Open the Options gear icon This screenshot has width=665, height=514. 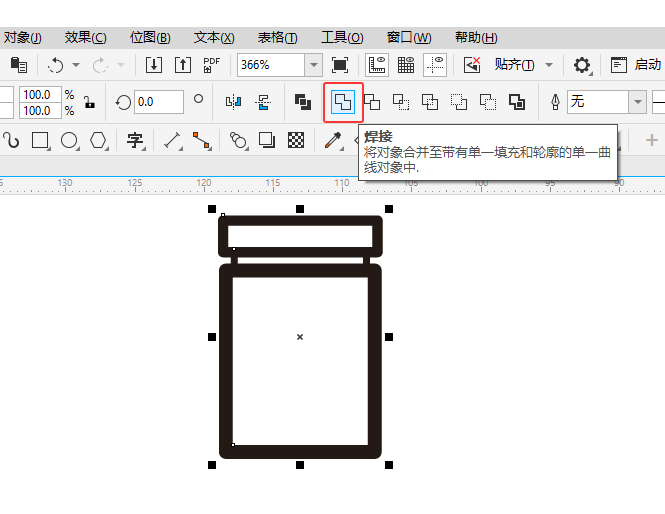pyautogui.click(x=582, y=65)
